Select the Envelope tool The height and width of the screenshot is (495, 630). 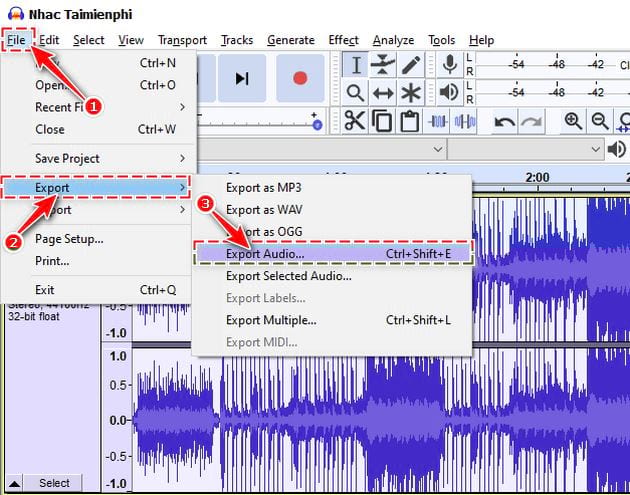[382, 65]
